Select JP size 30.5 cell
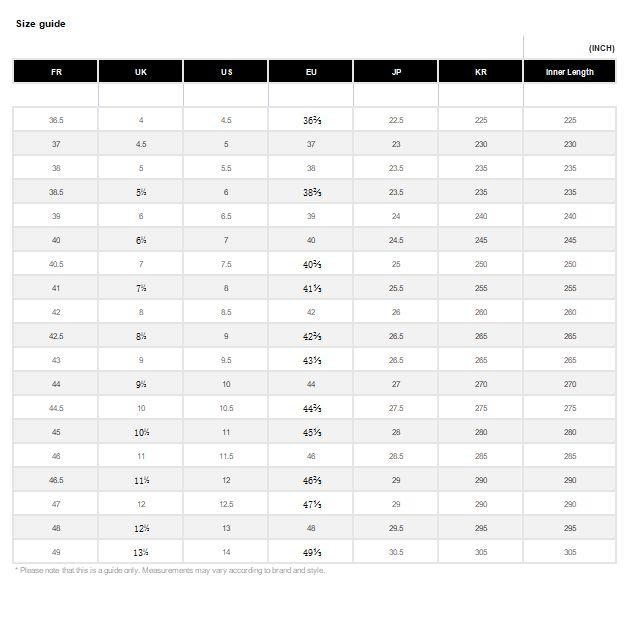 pyautogui.click(x=396, y=552)
